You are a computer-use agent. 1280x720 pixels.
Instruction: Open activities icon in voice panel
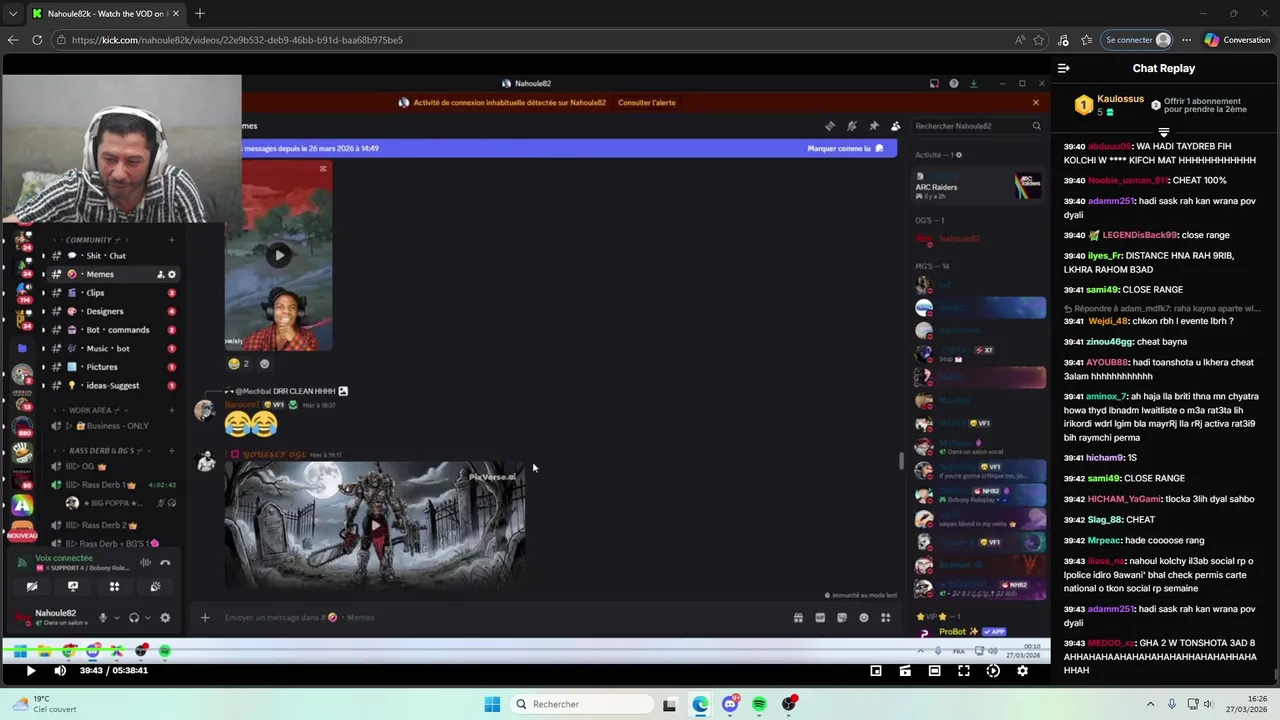(x=114, y=587)
